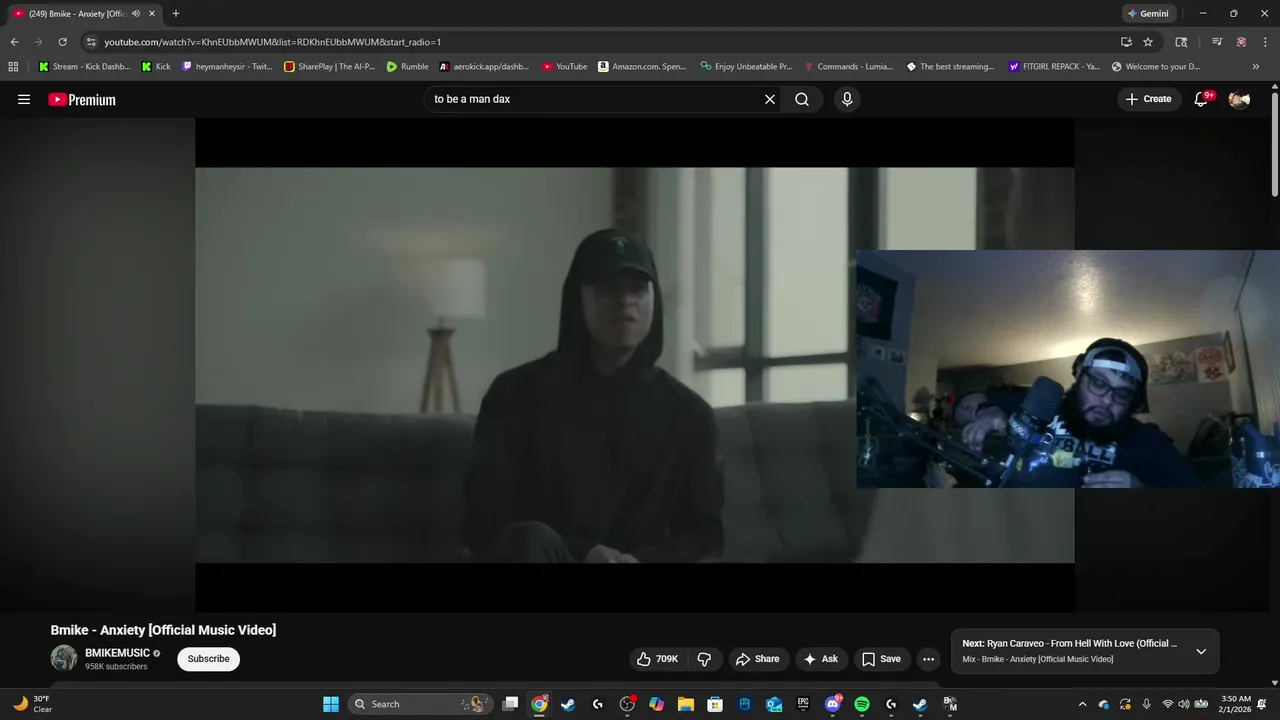This screenshot has height=720, width=1280.
Task: Open the YouTube bookmark
Action: tap(565, 67)
